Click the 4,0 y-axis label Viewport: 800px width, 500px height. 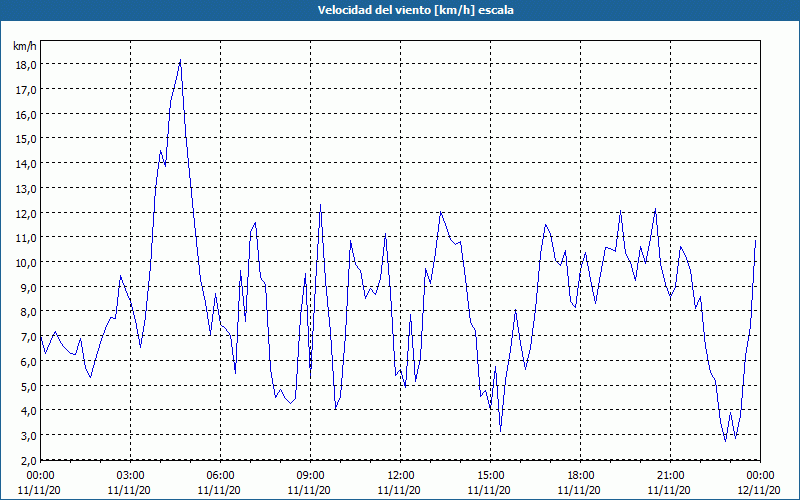tap(28, 411)
